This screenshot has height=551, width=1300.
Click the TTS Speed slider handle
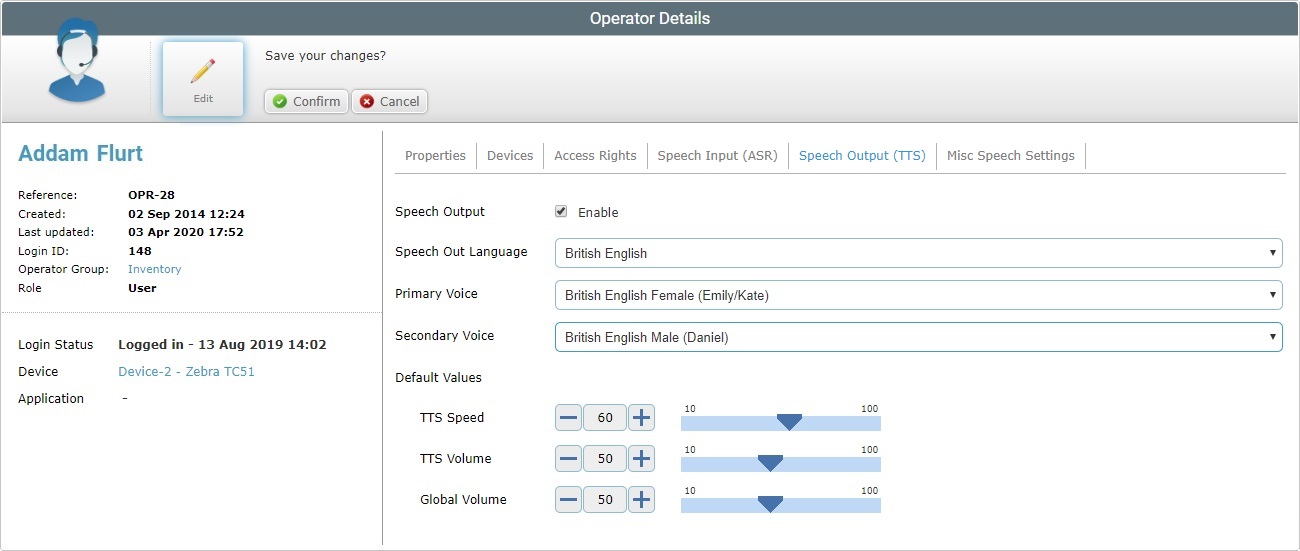(789, 422)
